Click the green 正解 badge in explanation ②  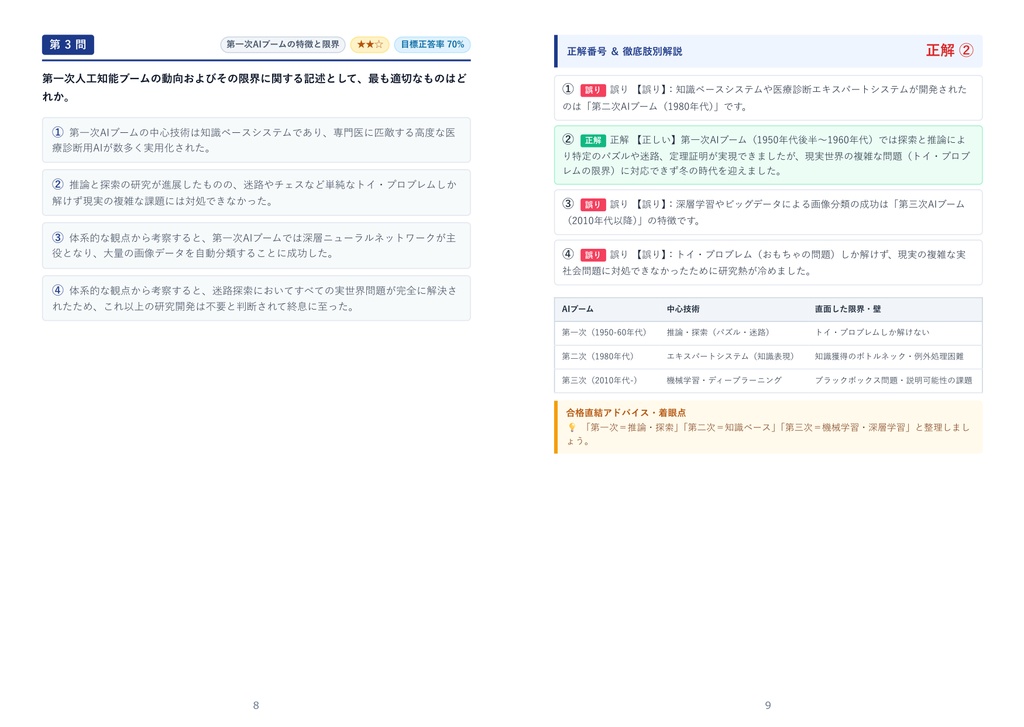[592, 140]
